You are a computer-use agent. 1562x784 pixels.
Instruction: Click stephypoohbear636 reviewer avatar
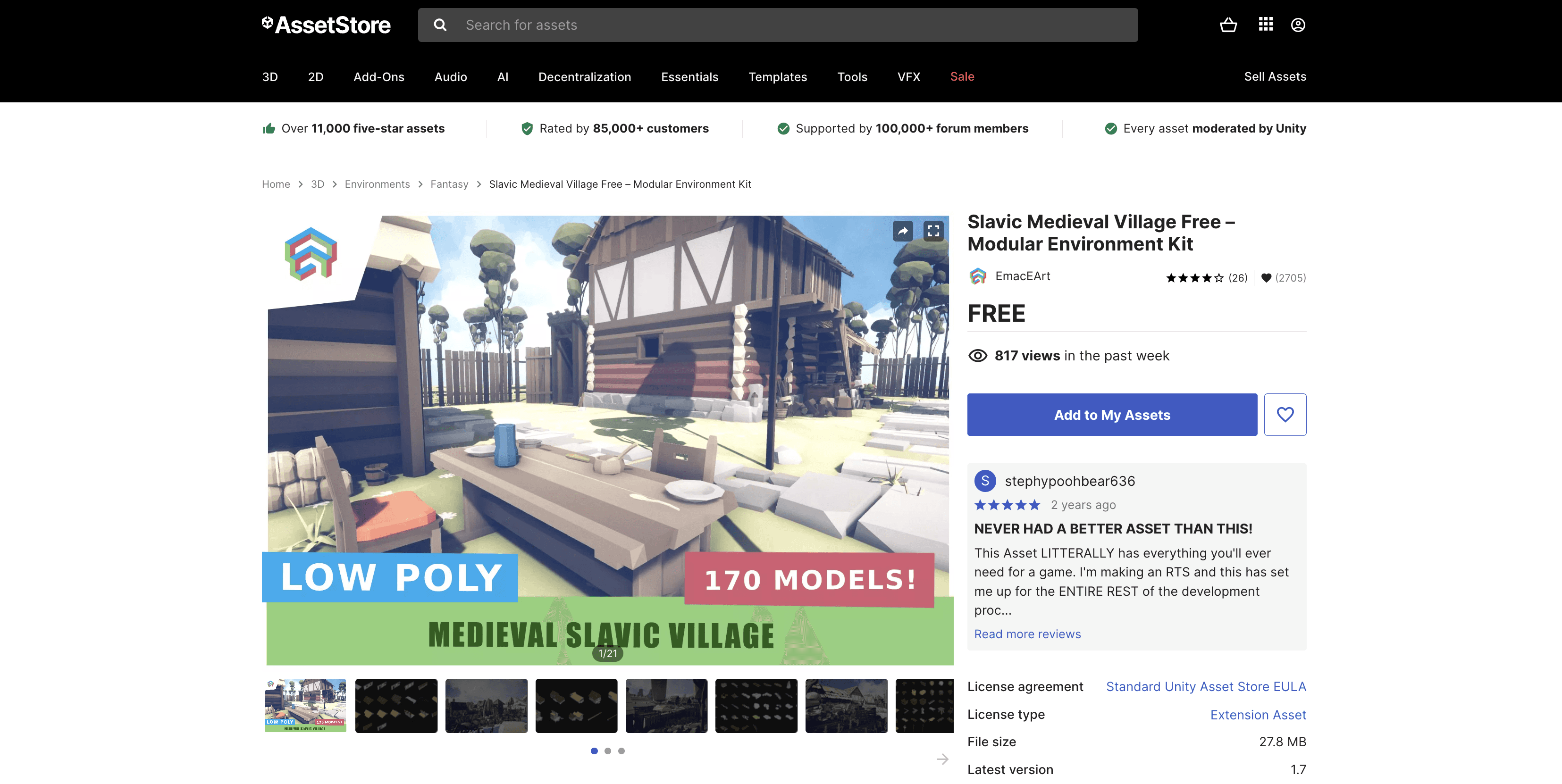pos(985,481)
